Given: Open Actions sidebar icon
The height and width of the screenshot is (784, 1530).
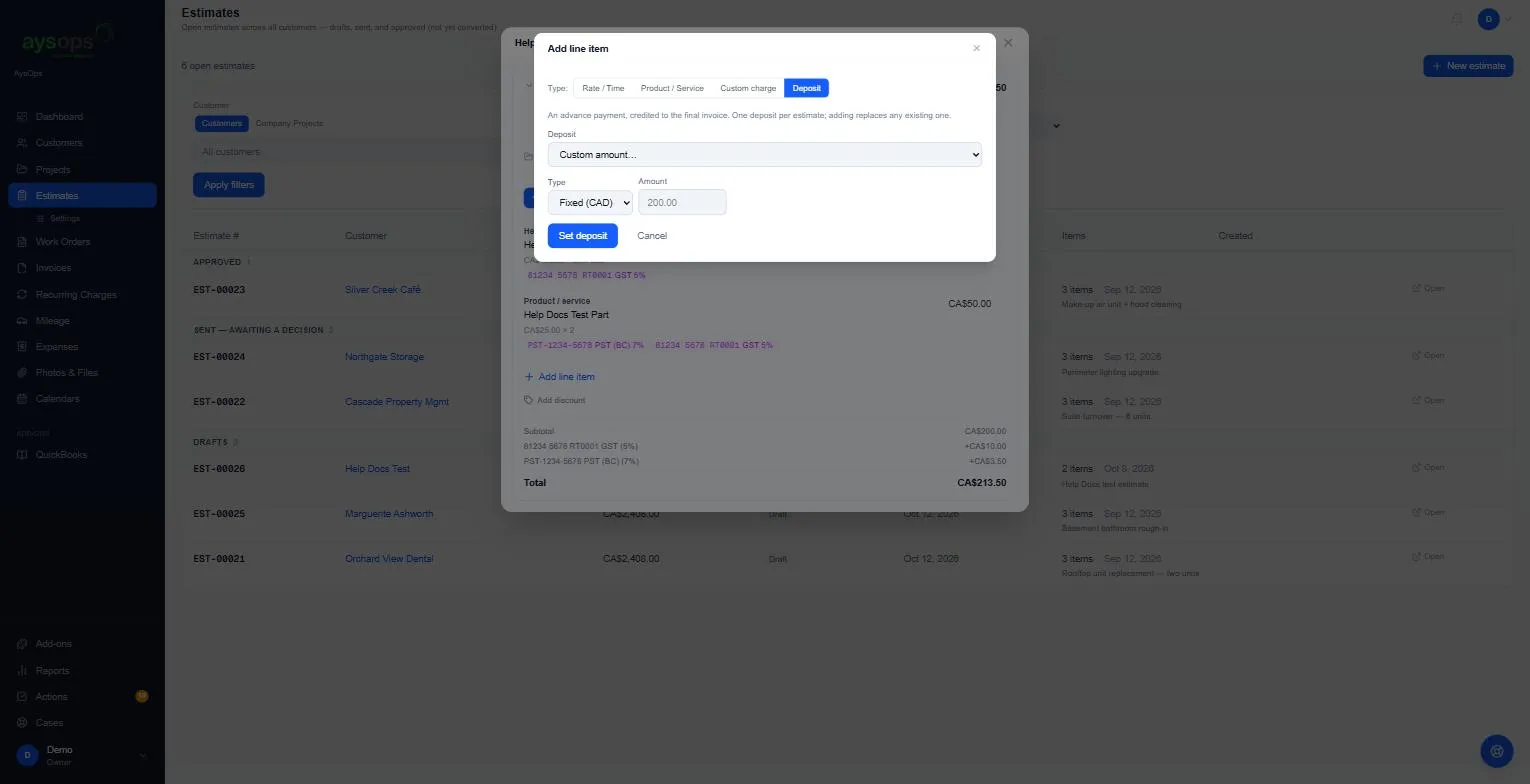Looking at the screenshot, I should point(22,697).
